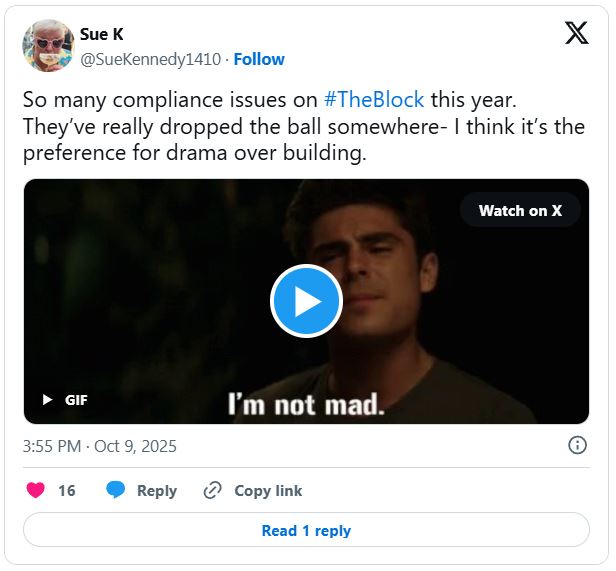Follow the SueKennedy1410 account

click(259, 59)
